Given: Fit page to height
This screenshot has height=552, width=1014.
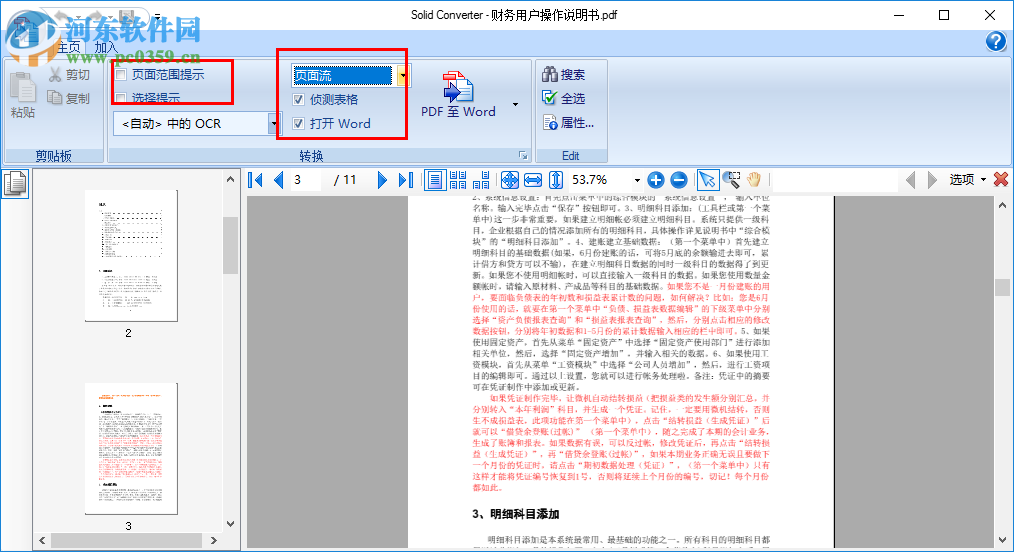Looking at the screenshot, I should point(556,180).
